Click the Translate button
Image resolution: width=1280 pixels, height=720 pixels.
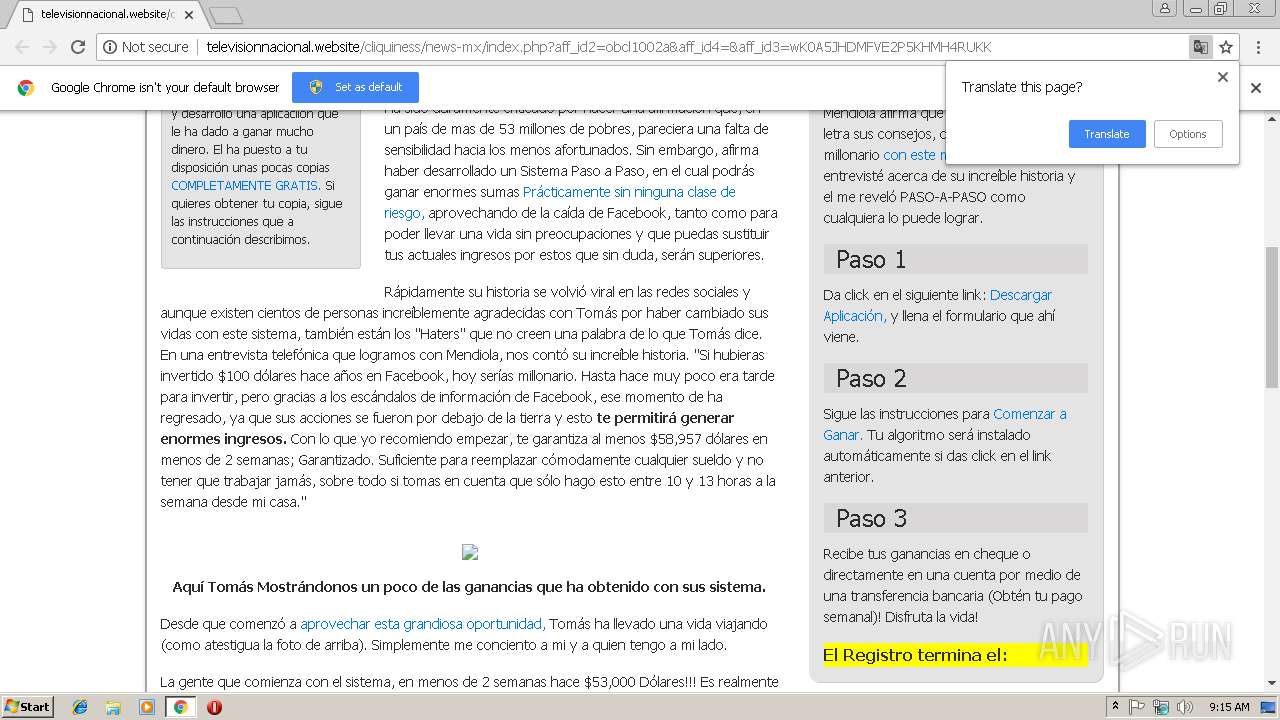(x=1107, y=134)
